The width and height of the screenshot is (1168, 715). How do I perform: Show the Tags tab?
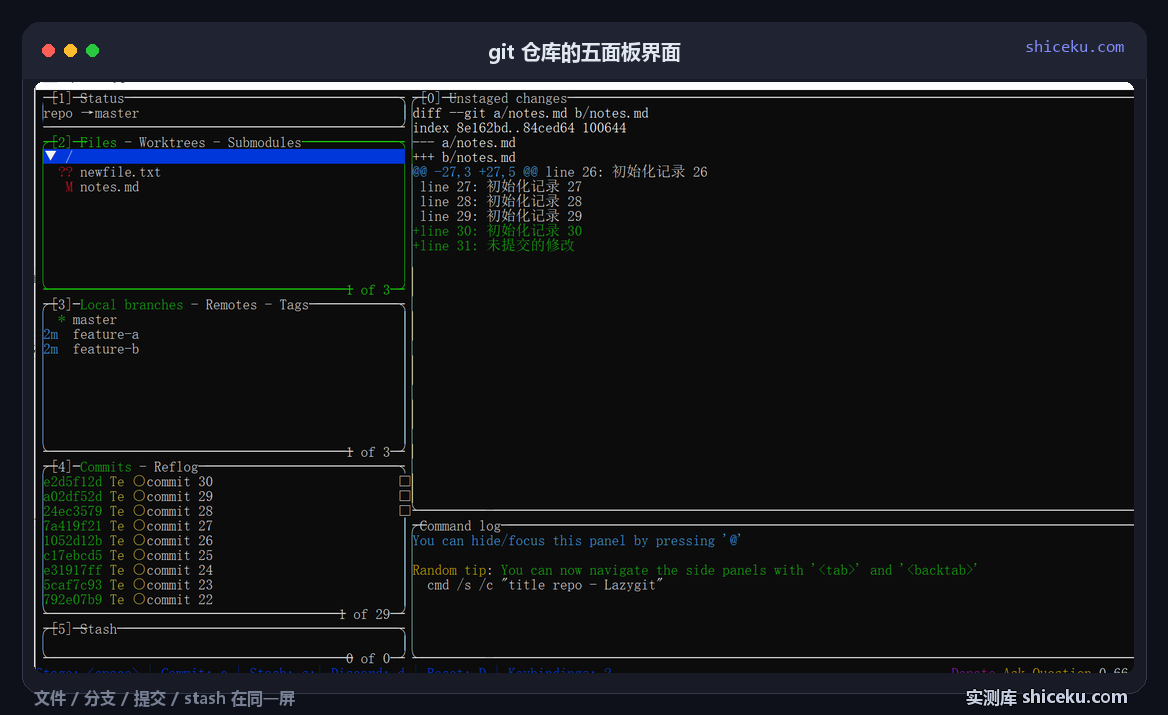(x=293, y=305)
